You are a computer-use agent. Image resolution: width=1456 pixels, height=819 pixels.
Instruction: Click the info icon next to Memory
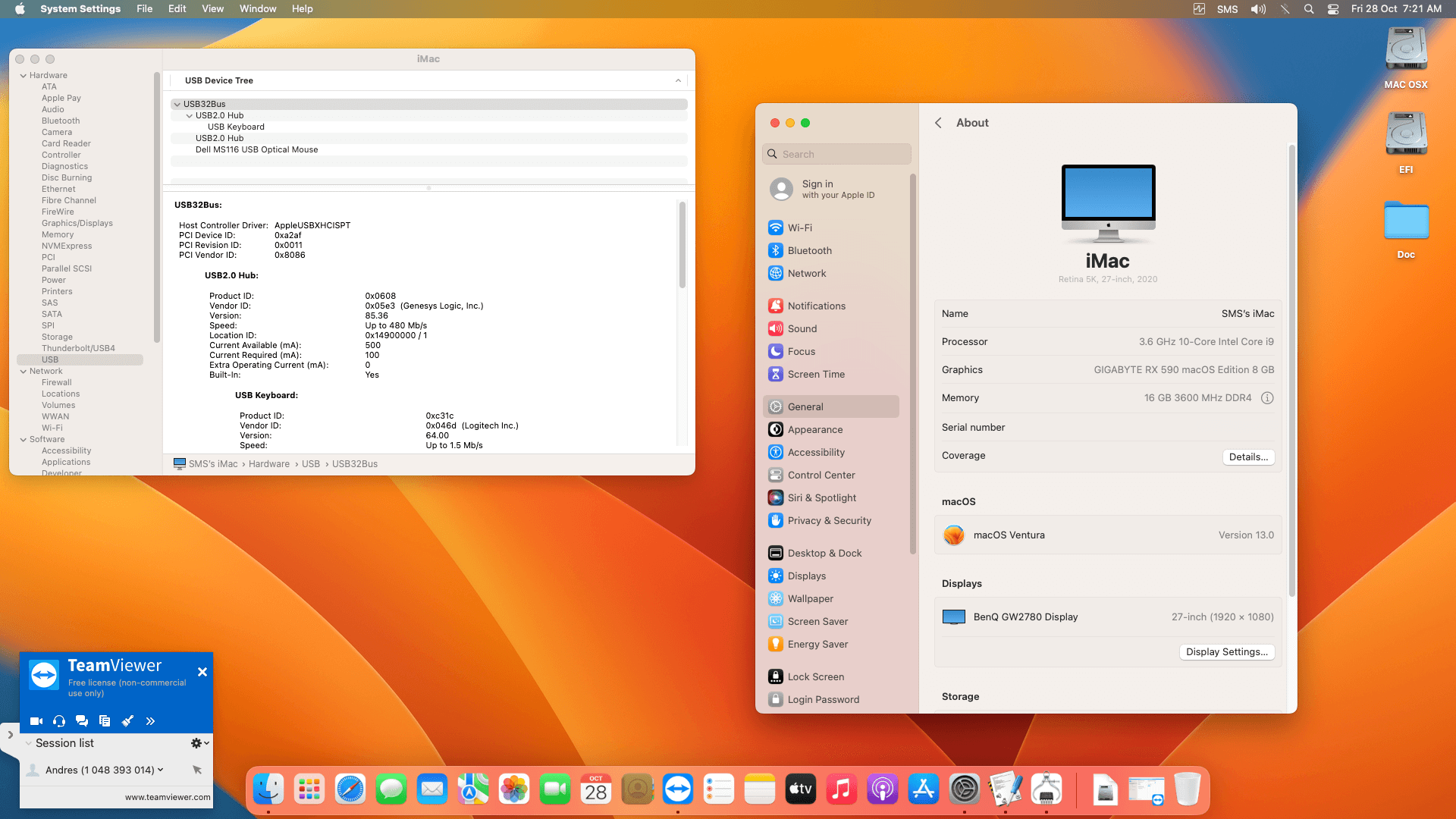(1268, 397)
